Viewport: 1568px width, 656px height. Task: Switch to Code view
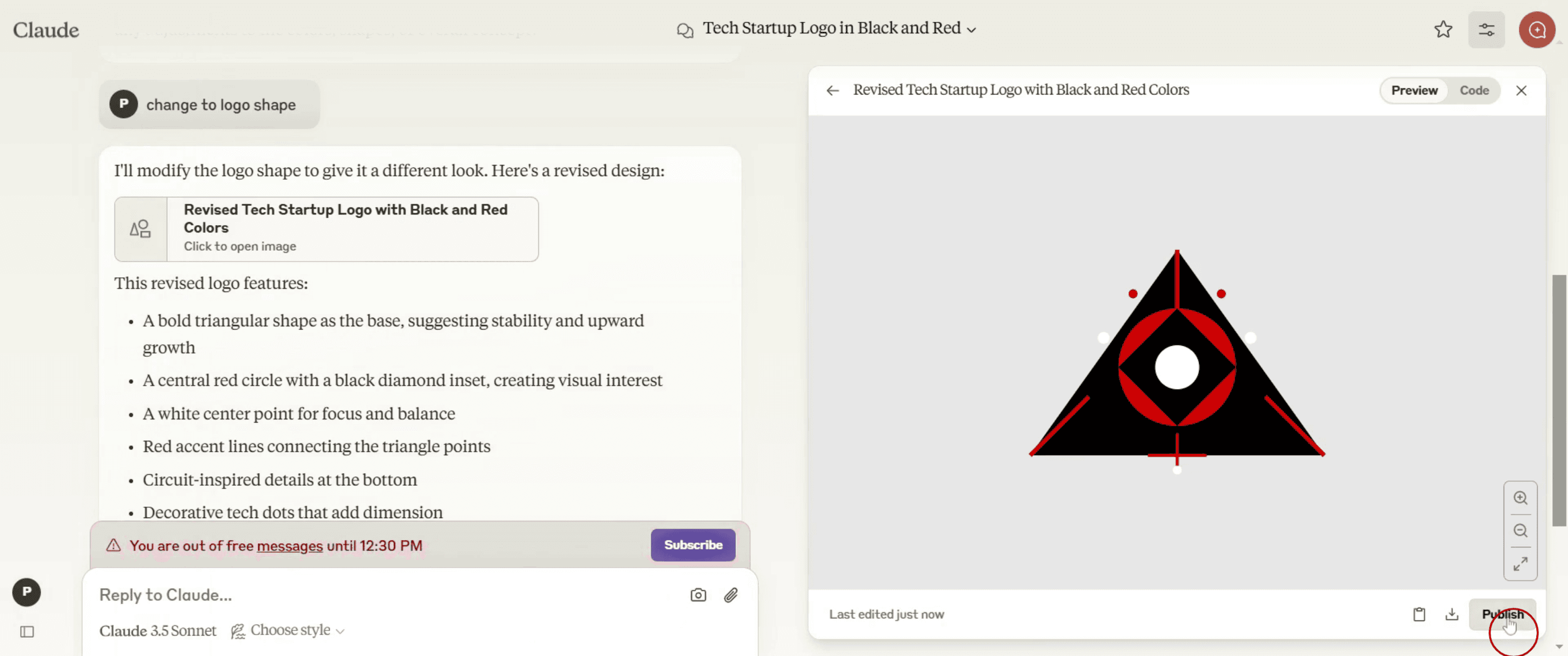(1473, 91)
